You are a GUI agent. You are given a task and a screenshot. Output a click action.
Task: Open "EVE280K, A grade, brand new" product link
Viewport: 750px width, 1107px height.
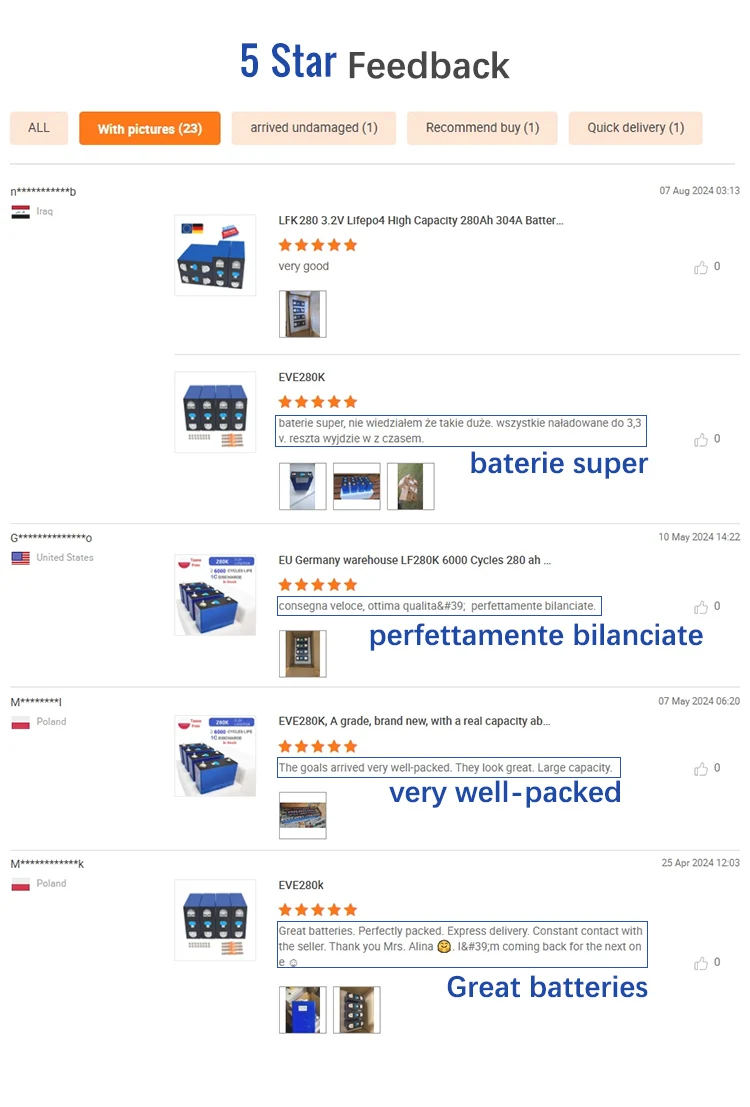coord(414,721)
